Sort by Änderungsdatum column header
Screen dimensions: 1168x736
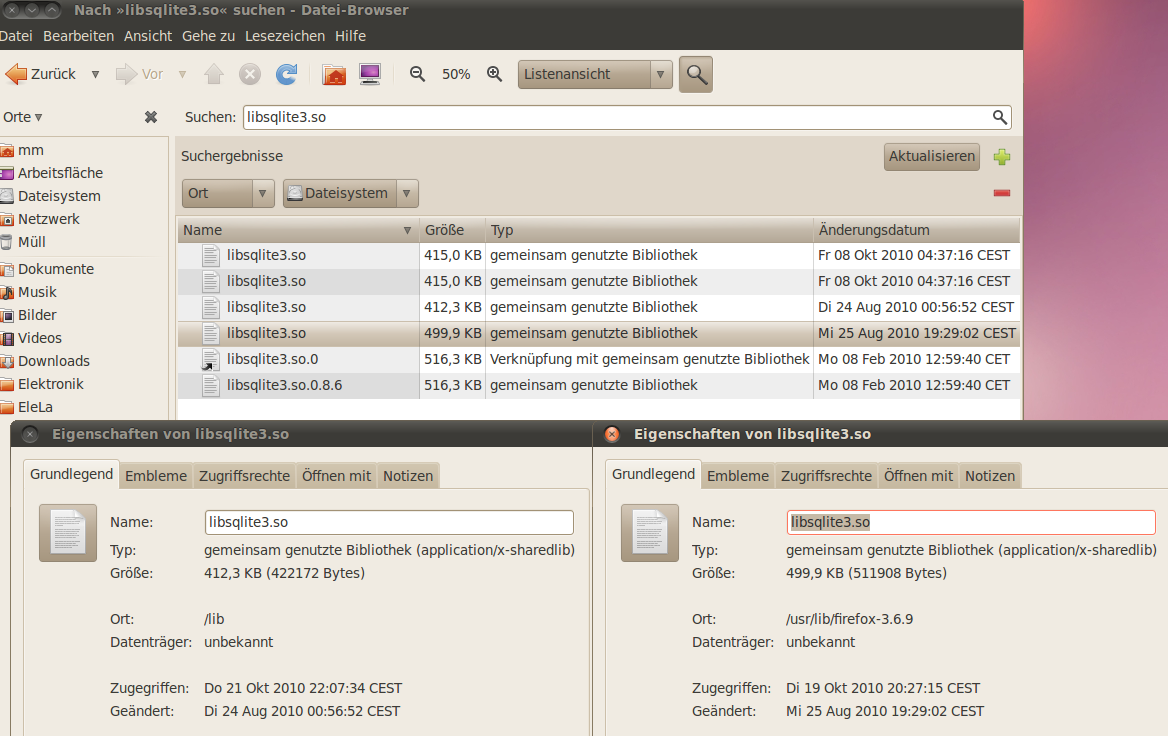916,230
